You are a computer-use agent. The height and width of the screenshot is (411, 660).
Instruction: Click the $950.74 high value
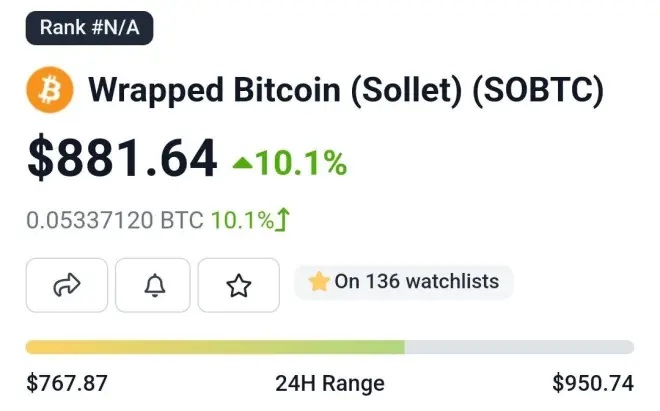click(x=592, y=383)
